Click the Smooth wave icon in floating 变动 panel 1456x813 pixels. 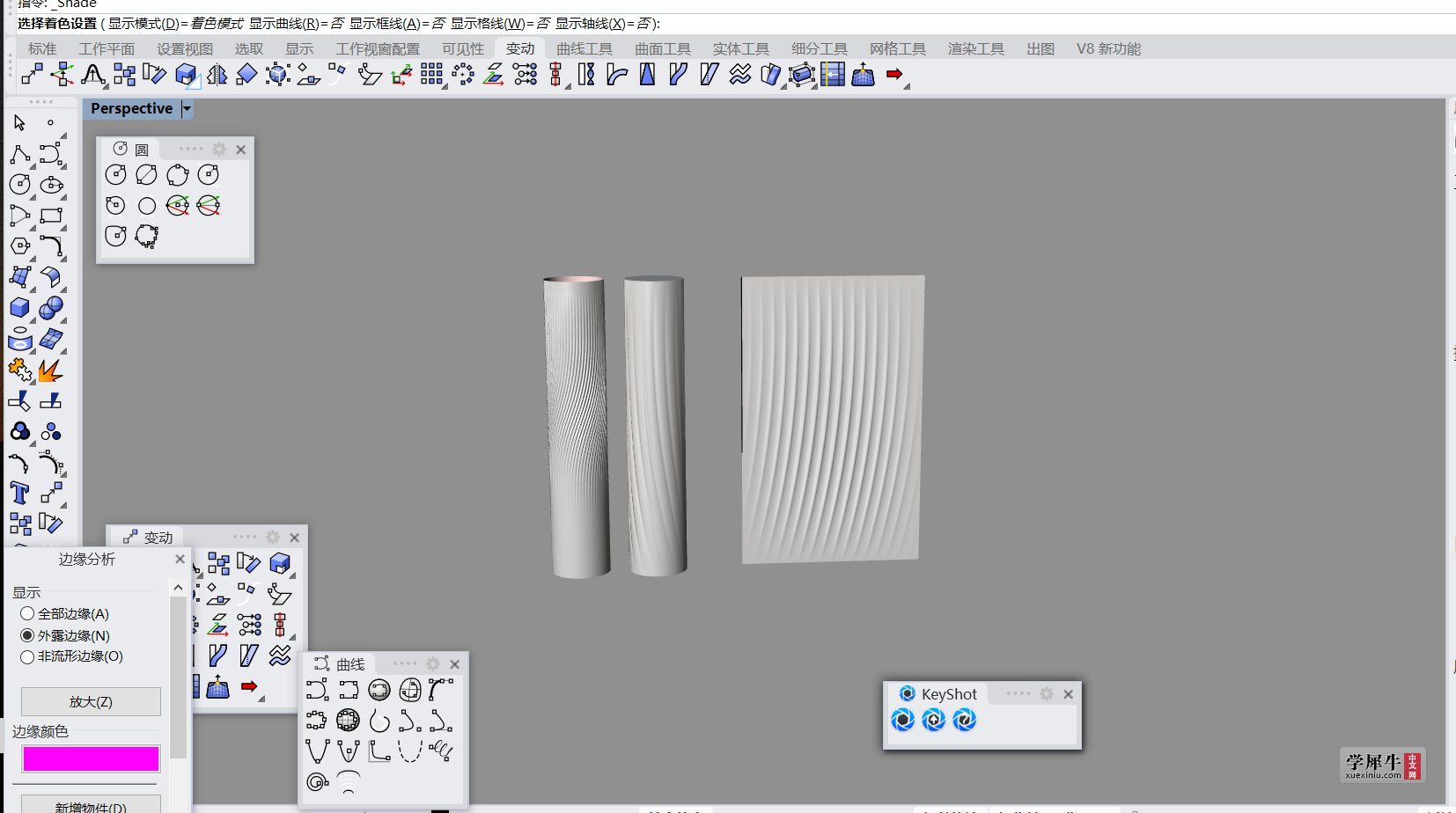pos(280,656)
